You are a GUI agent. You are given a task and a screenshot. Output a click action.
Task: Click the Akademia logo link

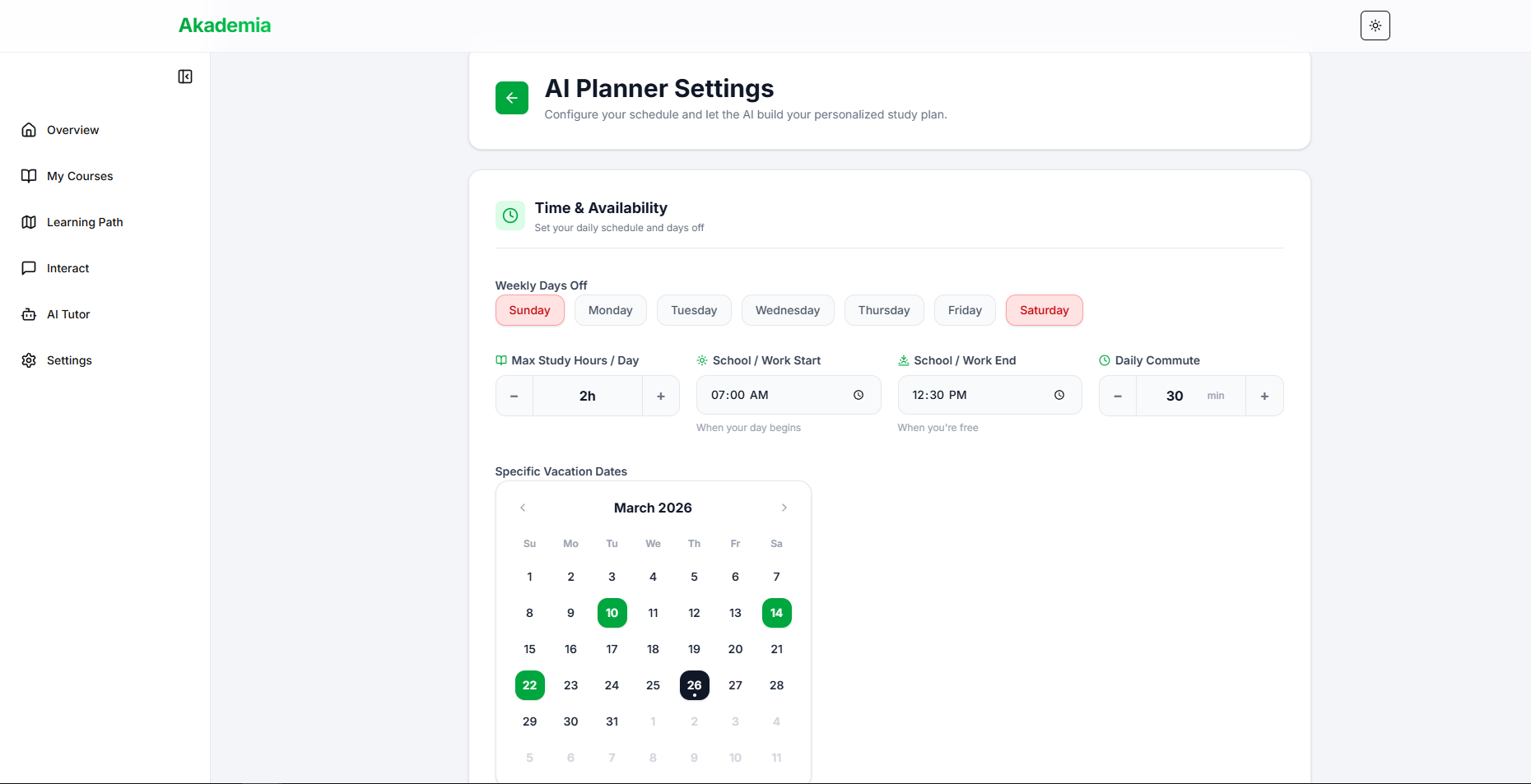tap(225, 26)
